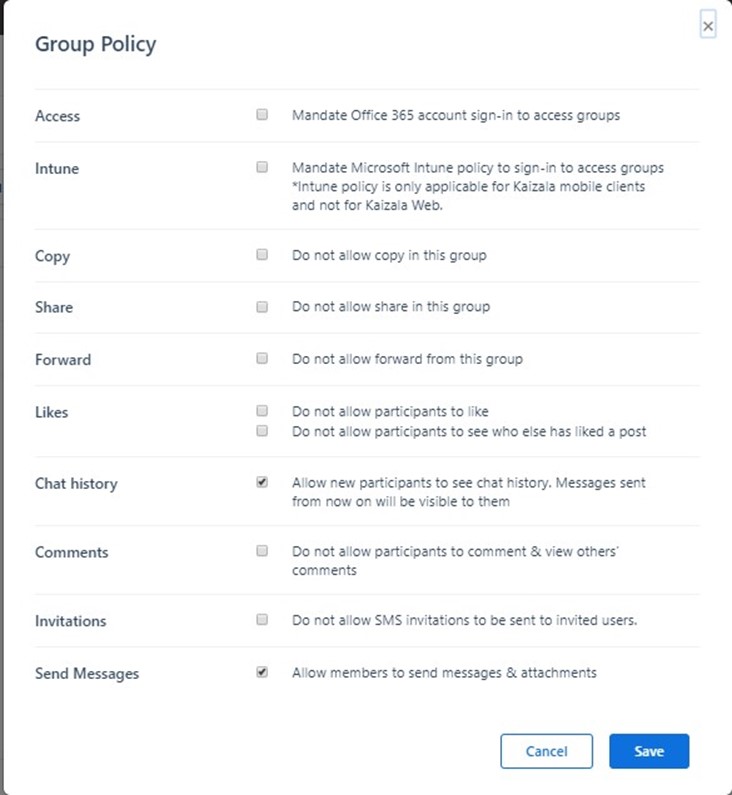Uncheck Allow members to send messages & attachments
732x795 pixels.
tap(262, 672)
